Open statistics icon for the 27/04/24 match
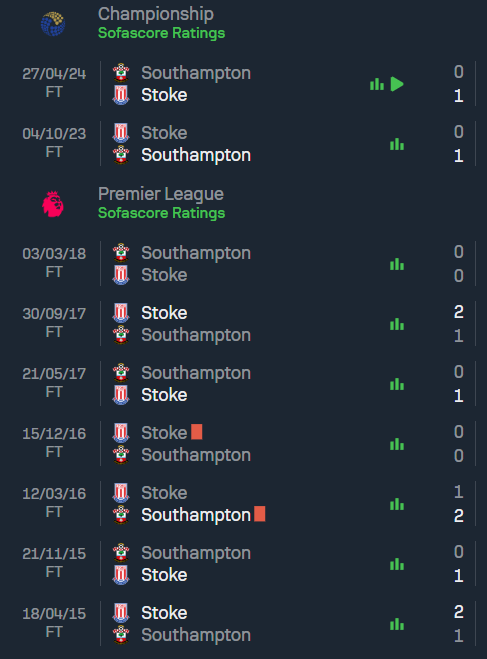Screen dimensions: 487x659 [377, 84]
